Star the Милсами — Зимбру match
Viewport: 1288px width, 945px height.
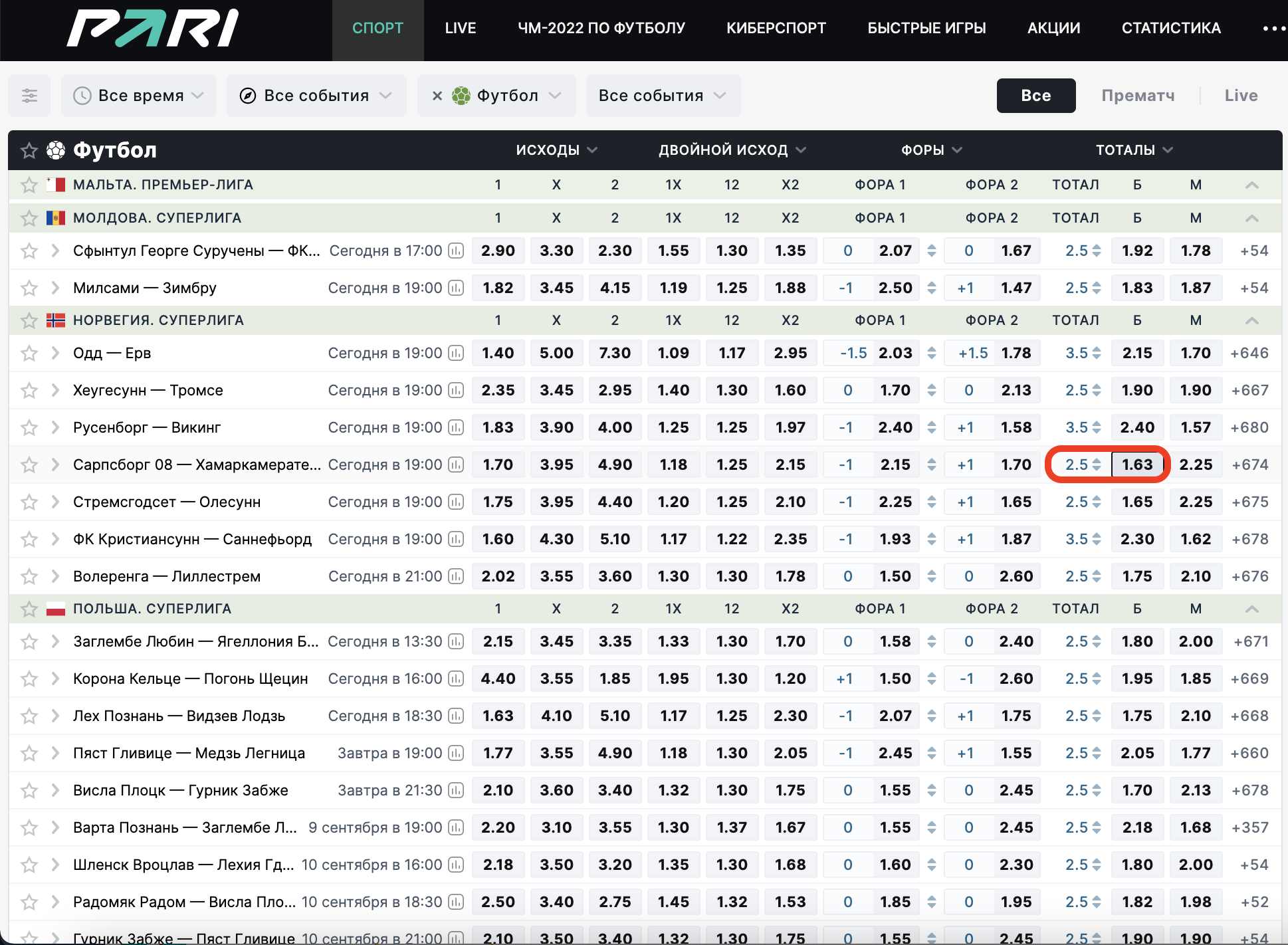tap(29, 288)
